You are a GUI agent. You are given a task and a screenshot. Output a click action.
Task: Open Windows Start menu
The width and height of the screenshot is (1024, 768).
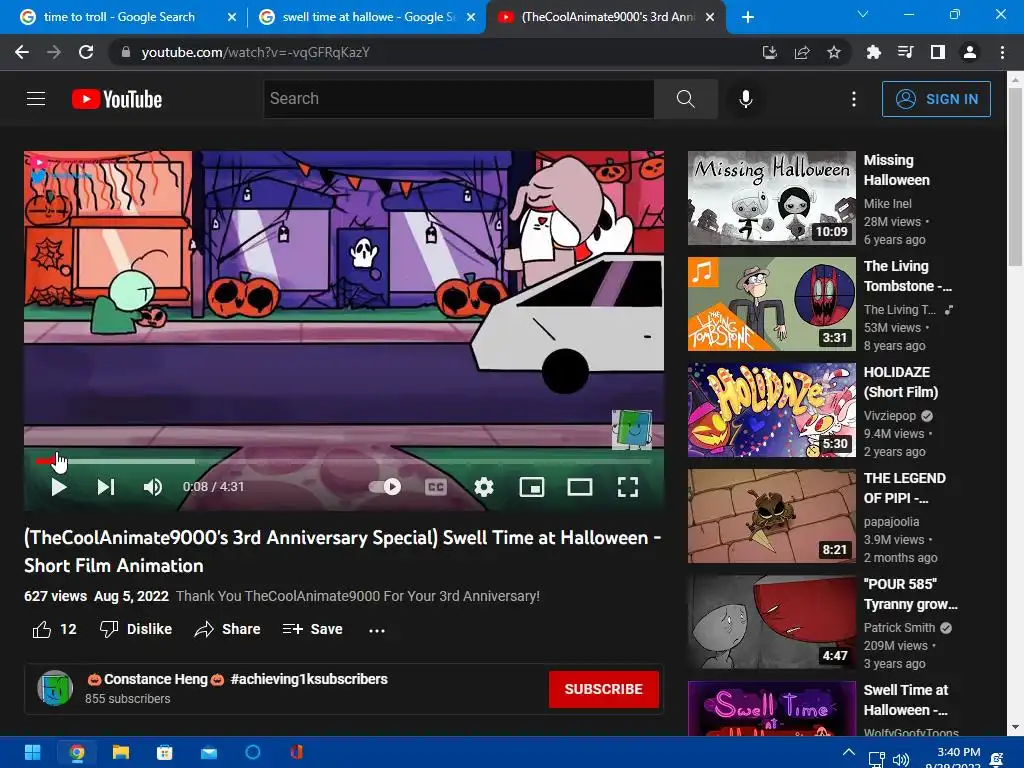tap(33, 753)
